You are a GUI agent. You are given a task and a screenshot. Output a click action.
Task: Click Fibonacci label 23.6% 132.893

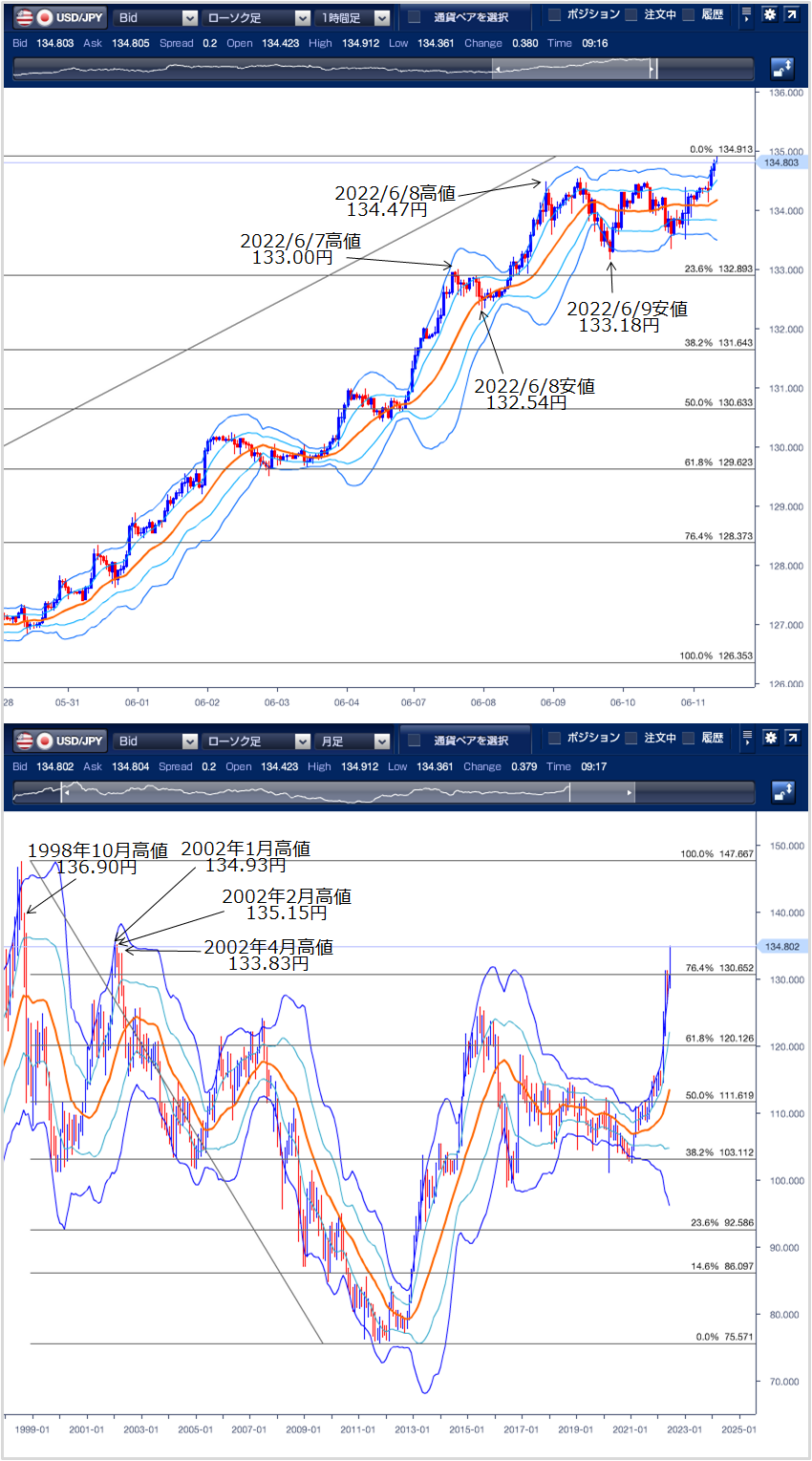[719, 269]
